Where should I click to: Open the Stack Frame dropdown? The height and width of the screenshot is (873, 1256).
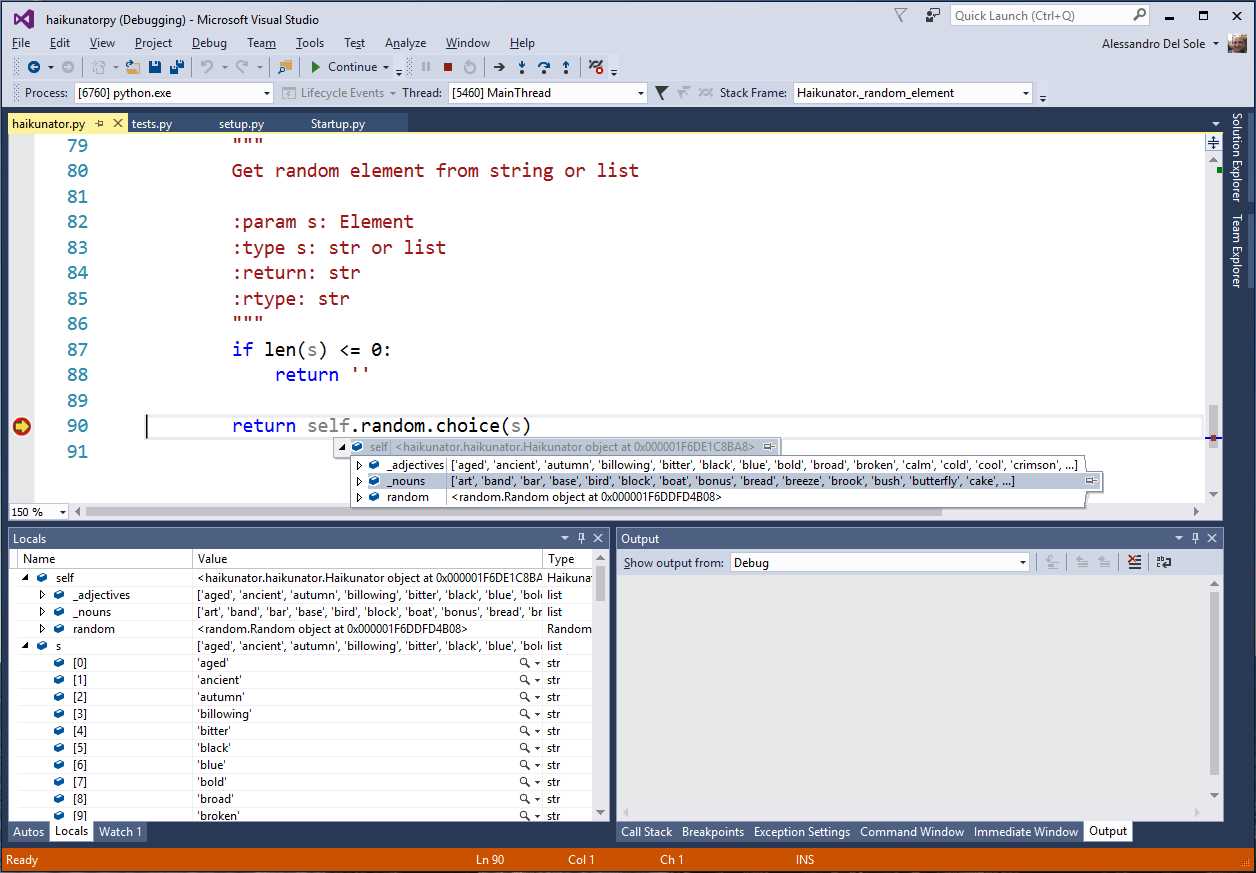coord(1027,92)
